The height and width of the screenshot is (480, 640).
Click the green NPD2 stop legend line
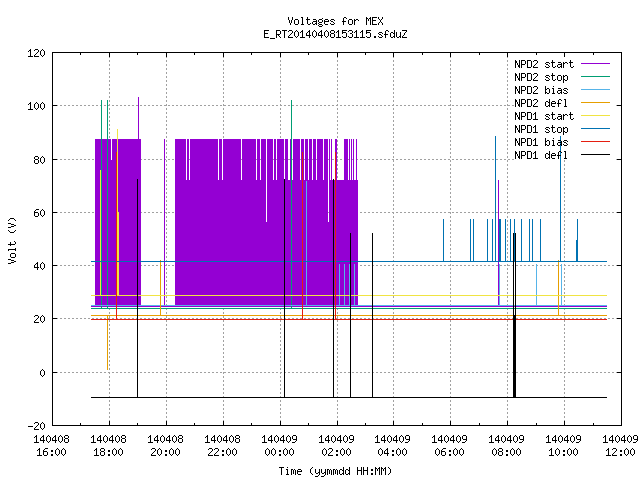tap(596, 77)
